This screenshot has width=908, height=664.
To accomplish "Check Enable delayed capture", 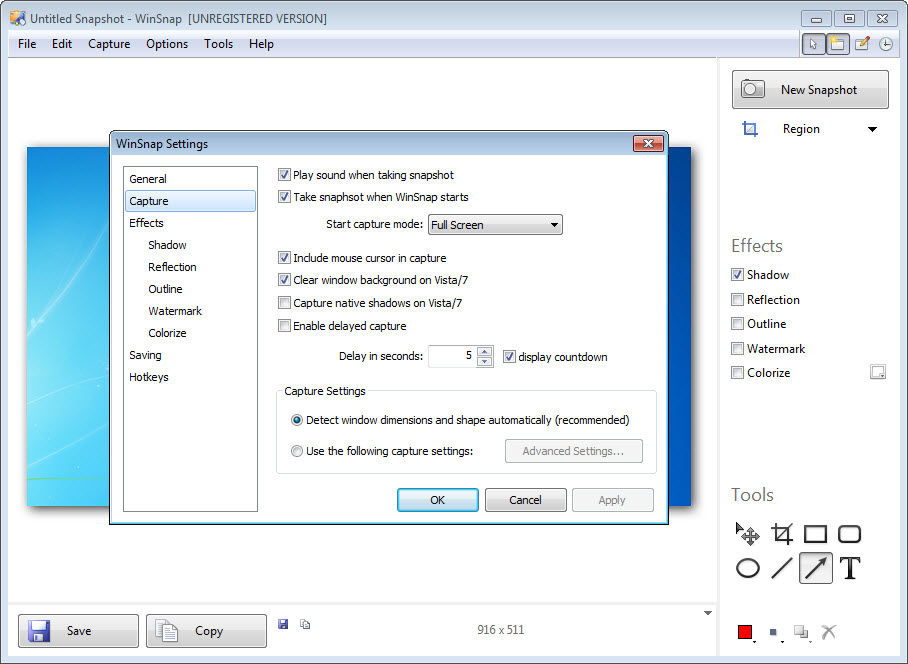I will point(284,326).
